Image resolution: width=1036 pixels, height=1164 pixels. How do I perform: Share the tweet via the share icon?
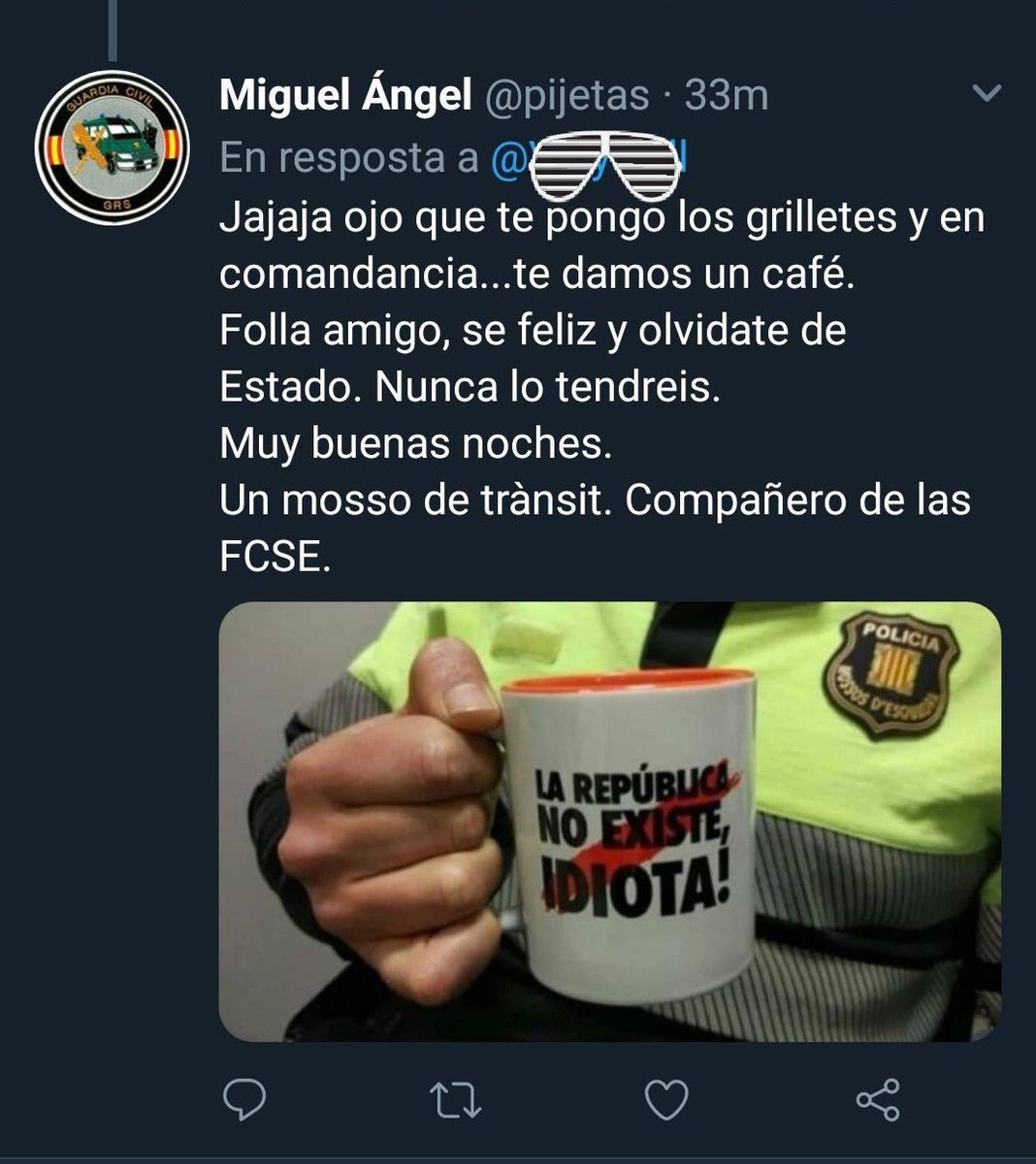click(879, 1100)
